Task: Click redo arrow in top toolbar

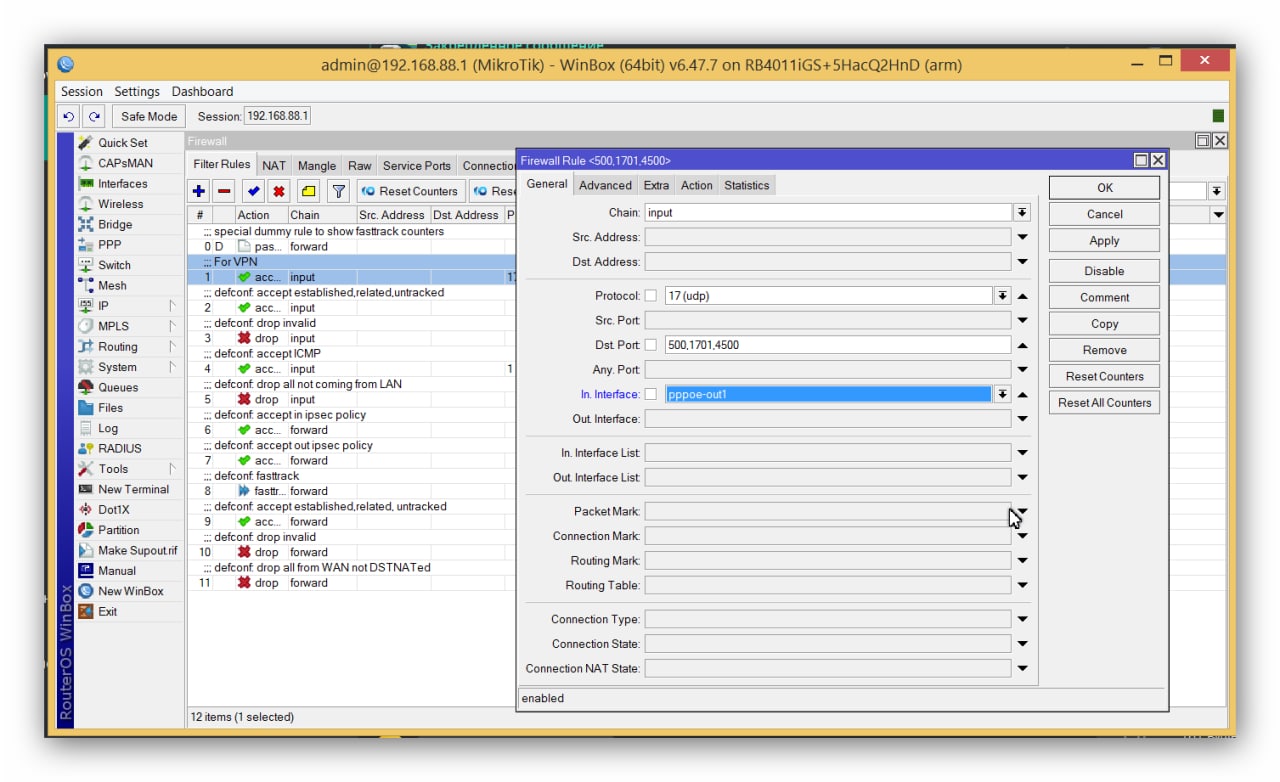Action: point(94,116)
